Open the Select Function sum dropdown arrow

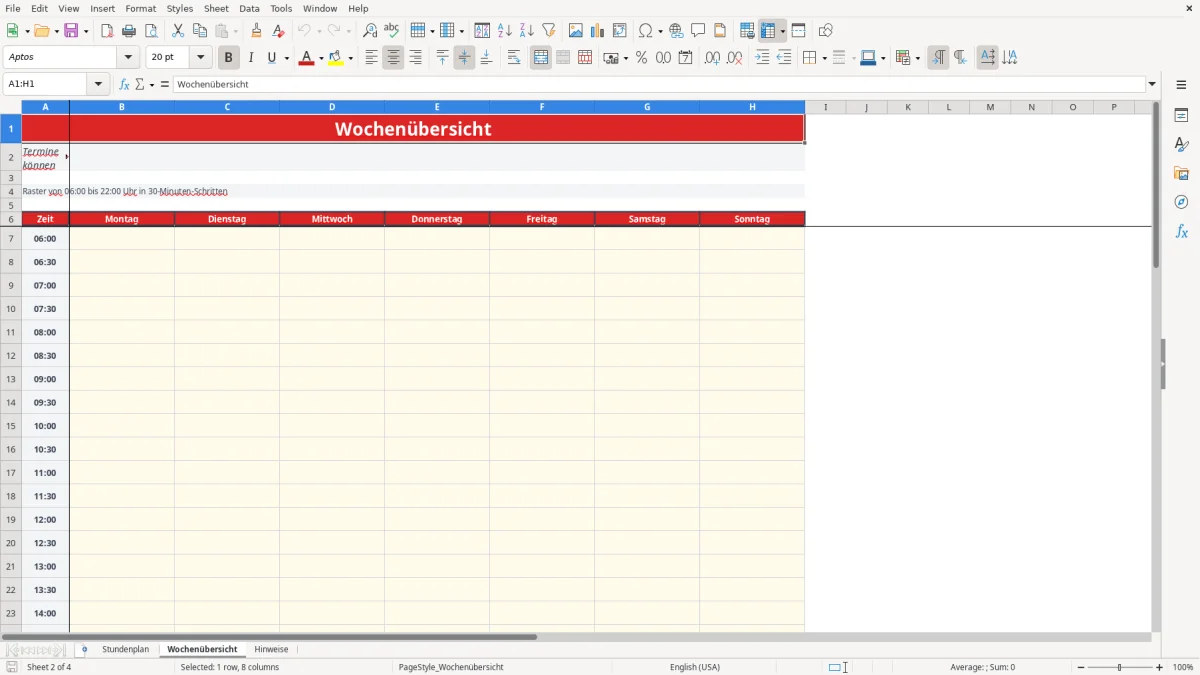tap(152, 85)
